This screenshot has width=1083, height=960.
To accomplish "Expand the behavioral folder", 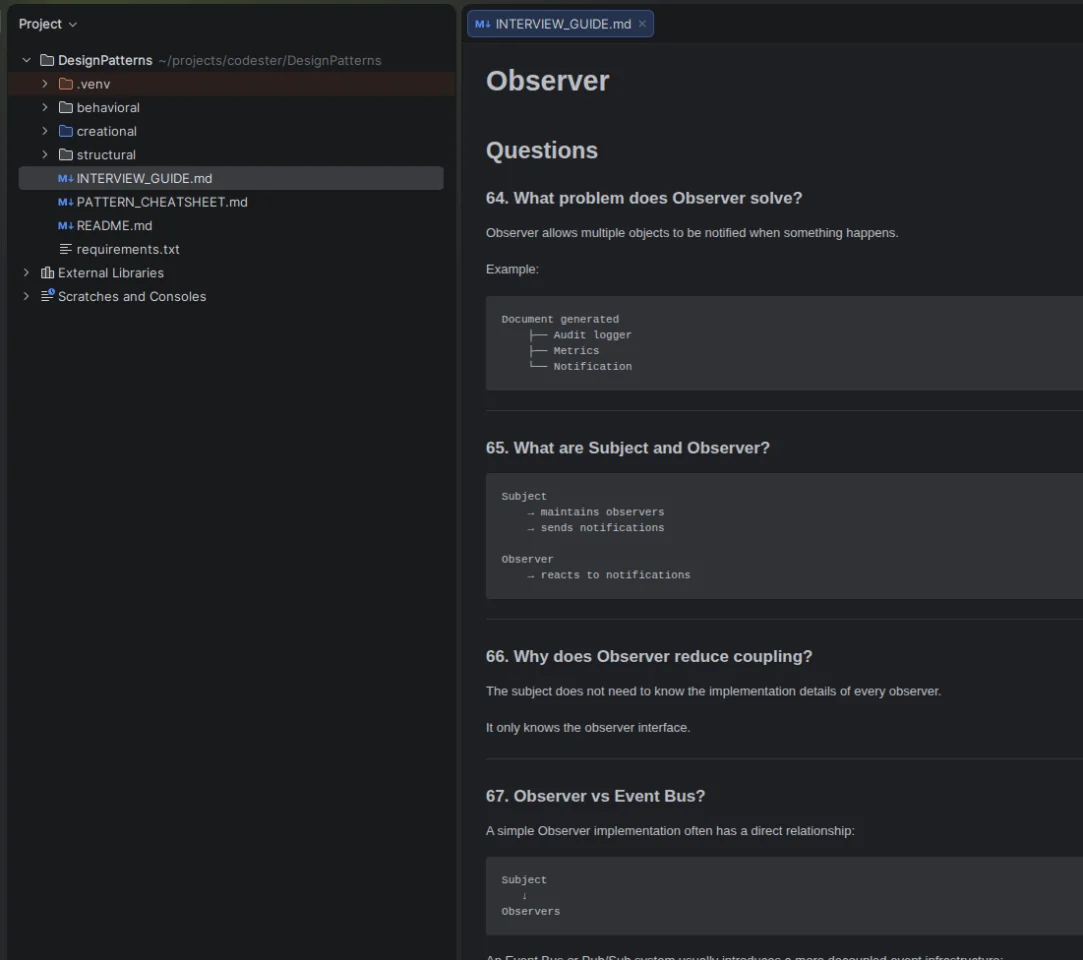I will [45, 107].
